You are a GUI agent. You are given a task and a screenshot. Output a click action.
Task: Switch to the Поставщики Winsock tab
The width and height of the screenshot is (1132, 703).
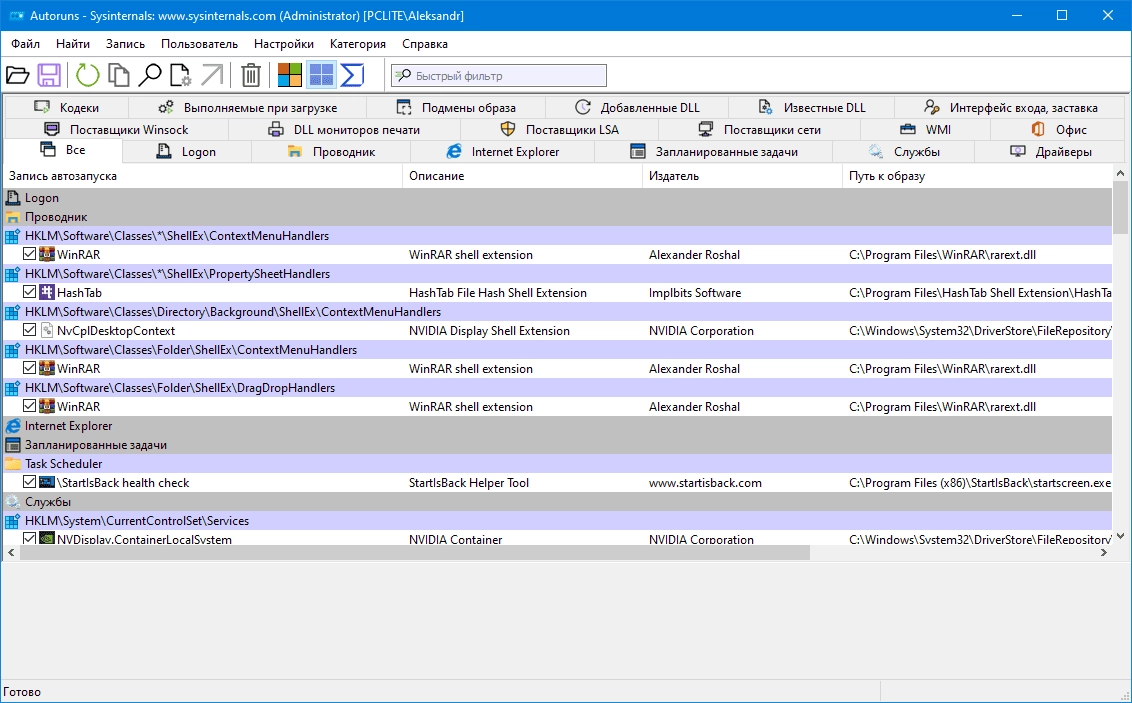point(116,130)
